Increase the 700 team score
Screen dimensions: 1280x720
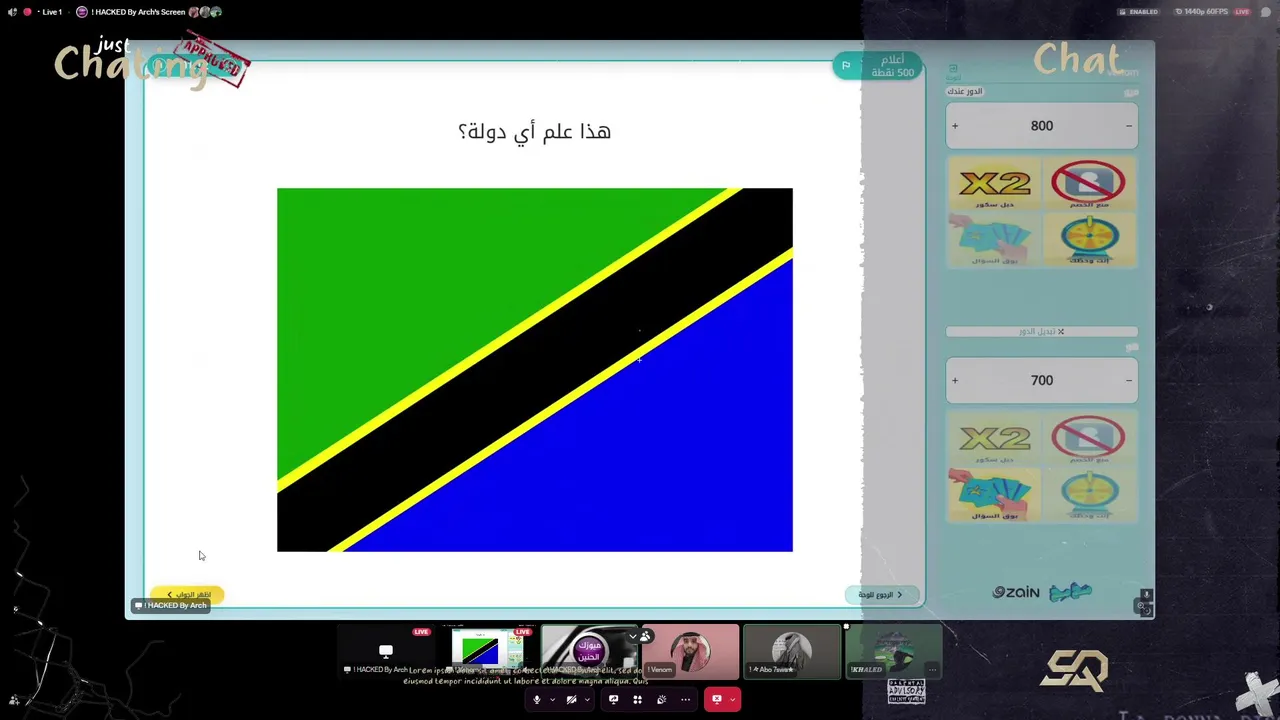tap(955, 380)
